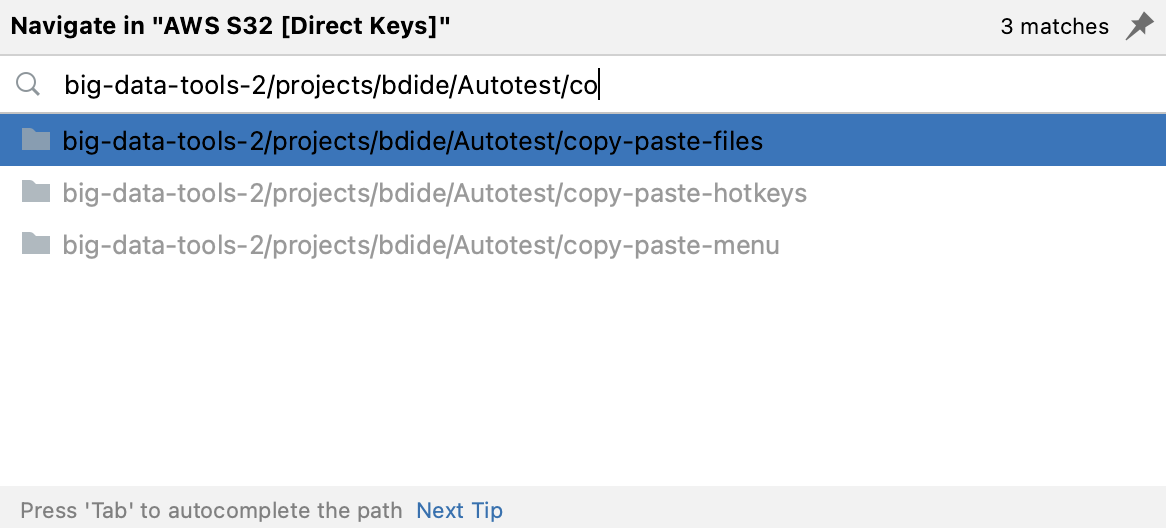Click folder icon beside copy-paste-menu
The width and height of the screenshot is (1166, 528).
tap(36, 244)
